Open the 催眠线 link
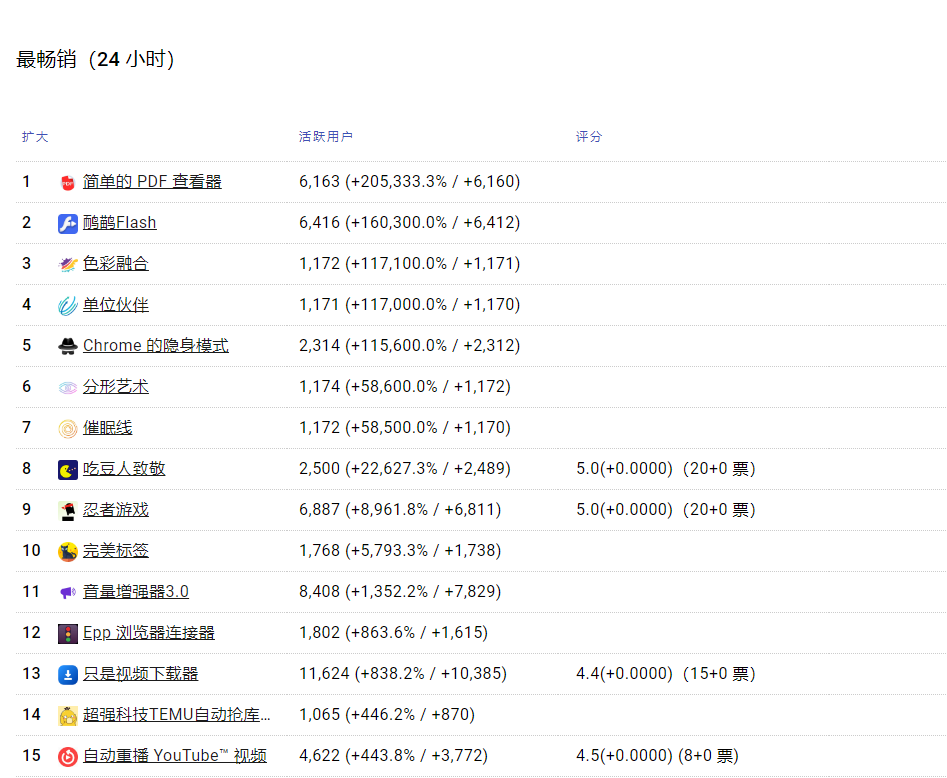Screen dimensions: 947x778 108,428
